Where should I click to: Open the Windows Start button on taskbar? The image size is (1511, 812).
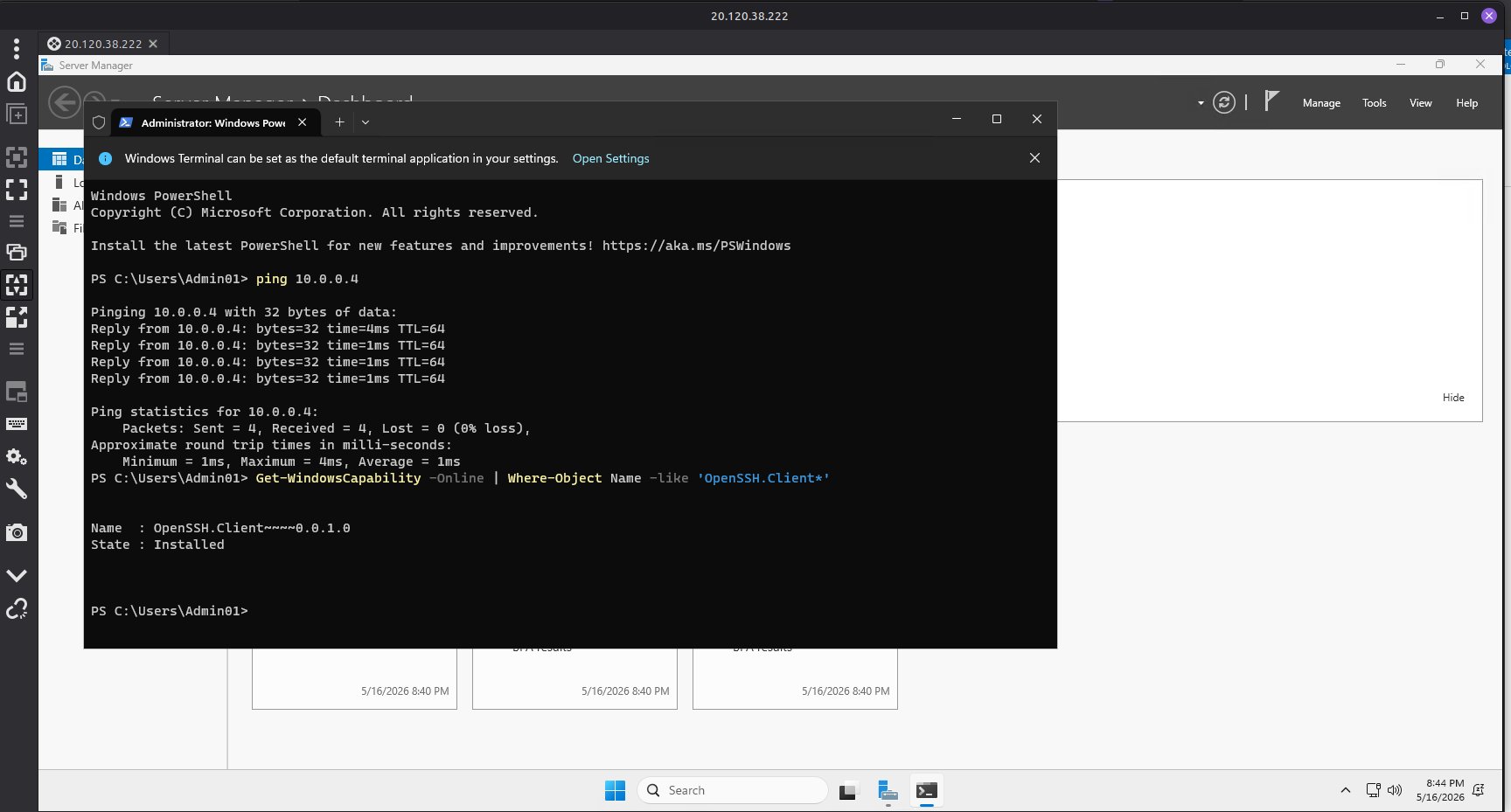click(615, 791)
